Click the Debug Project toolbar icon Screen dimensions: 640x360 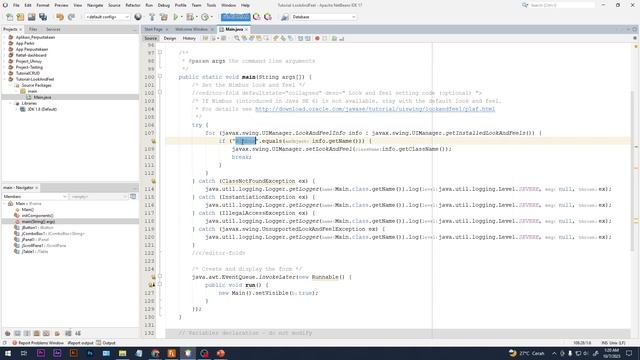190,17
